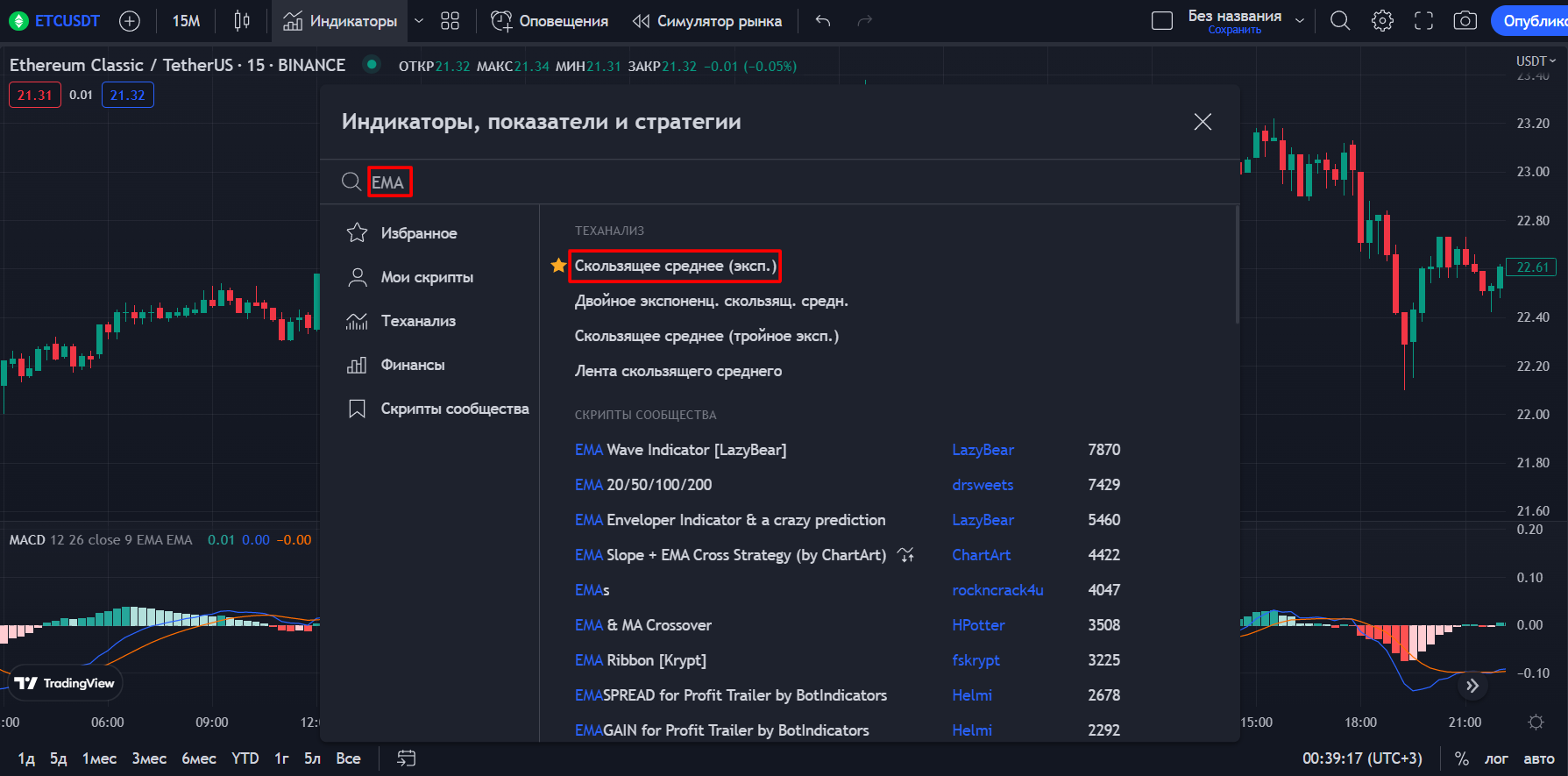The width and height of the screenshot is (1568, 776).
Task: Close the indicators dialog
Action: [x=1203, y=122]
